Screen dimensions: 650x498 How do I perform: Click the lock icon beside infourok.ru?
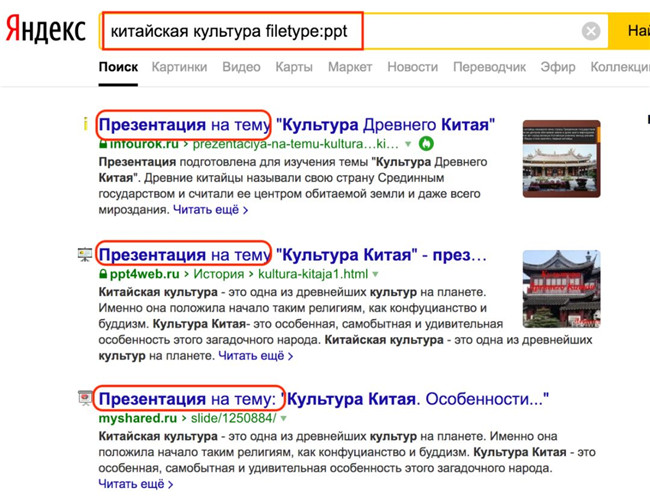[103, 144]
